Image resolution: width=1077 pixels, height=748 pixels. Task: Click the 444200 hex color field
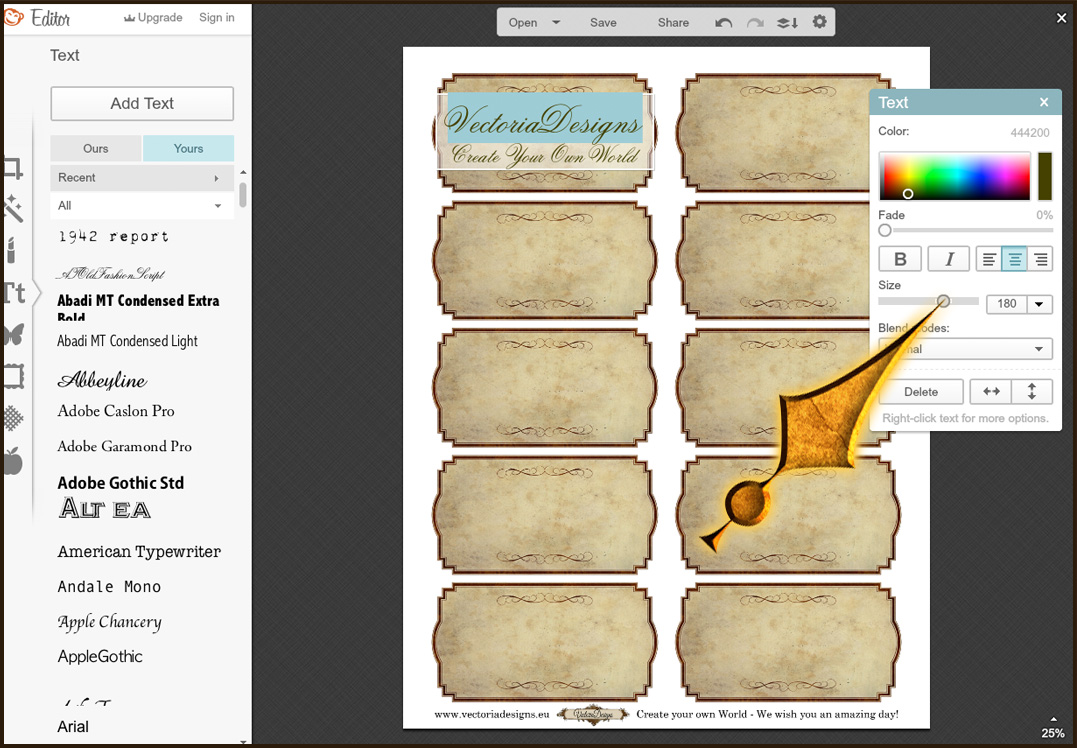(x=1030, y=133)
